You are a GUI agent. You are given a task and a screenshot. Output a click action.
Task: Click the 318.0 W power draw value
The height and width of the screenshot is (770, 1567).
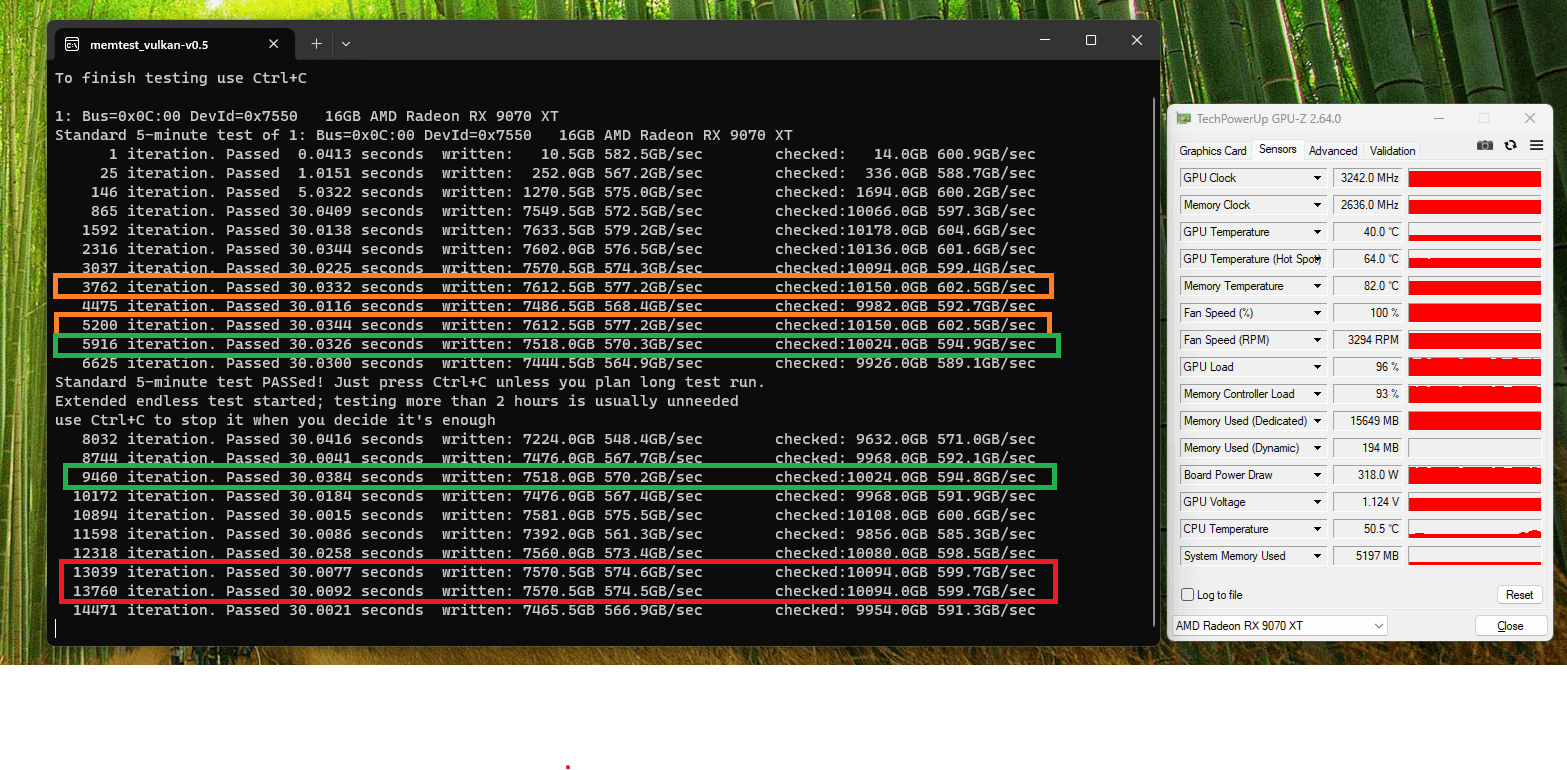tap(1367, 475)
